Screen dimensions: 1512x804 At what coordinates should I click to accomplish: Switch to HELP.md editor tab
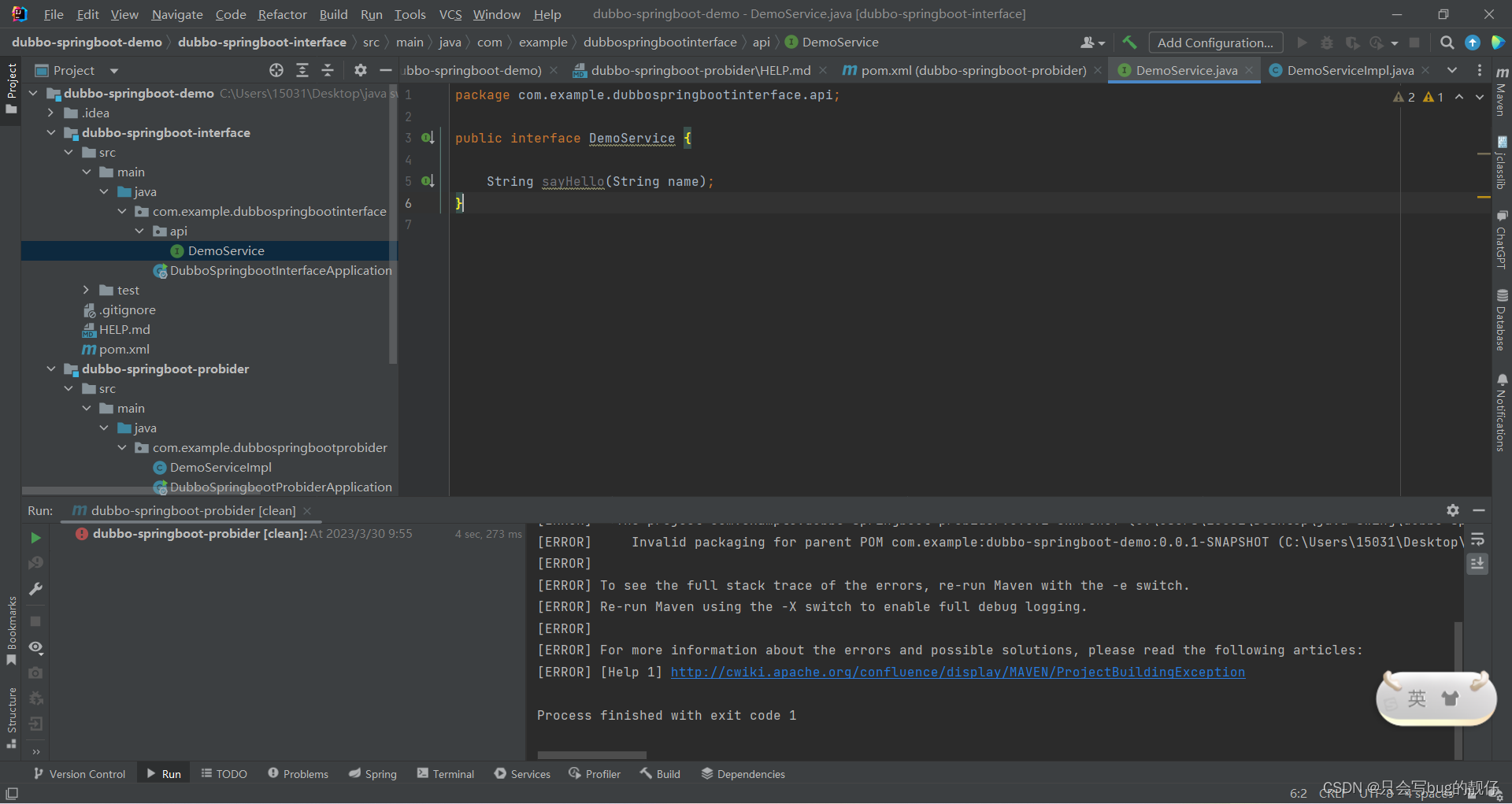[701, 70]
